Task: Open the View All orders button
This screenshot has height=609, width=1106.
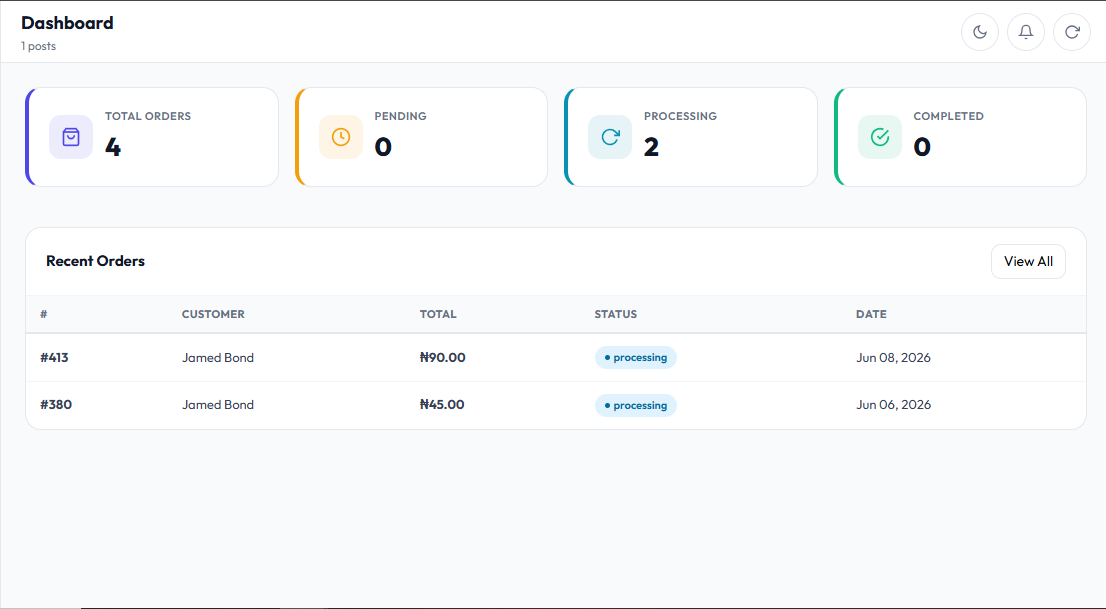Action: [x=1028, y=262]
